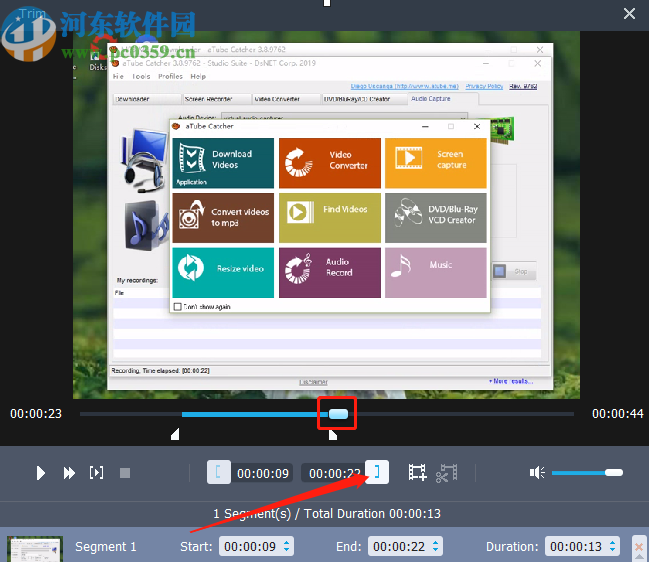Toggle the Don't show again checkbox
Viewport: 649px width, 562px height.
(178, 307)
